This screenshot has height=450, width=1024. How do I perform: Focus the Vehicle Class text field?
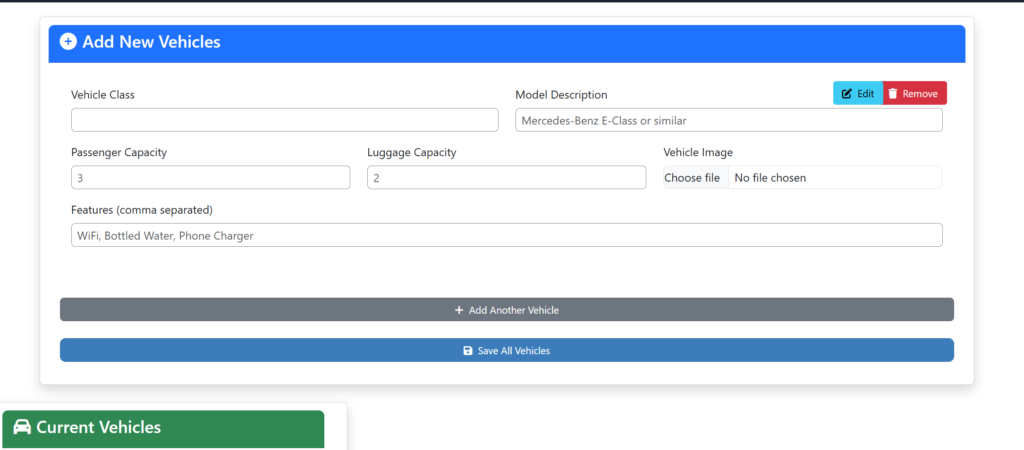tap(284, 120)
